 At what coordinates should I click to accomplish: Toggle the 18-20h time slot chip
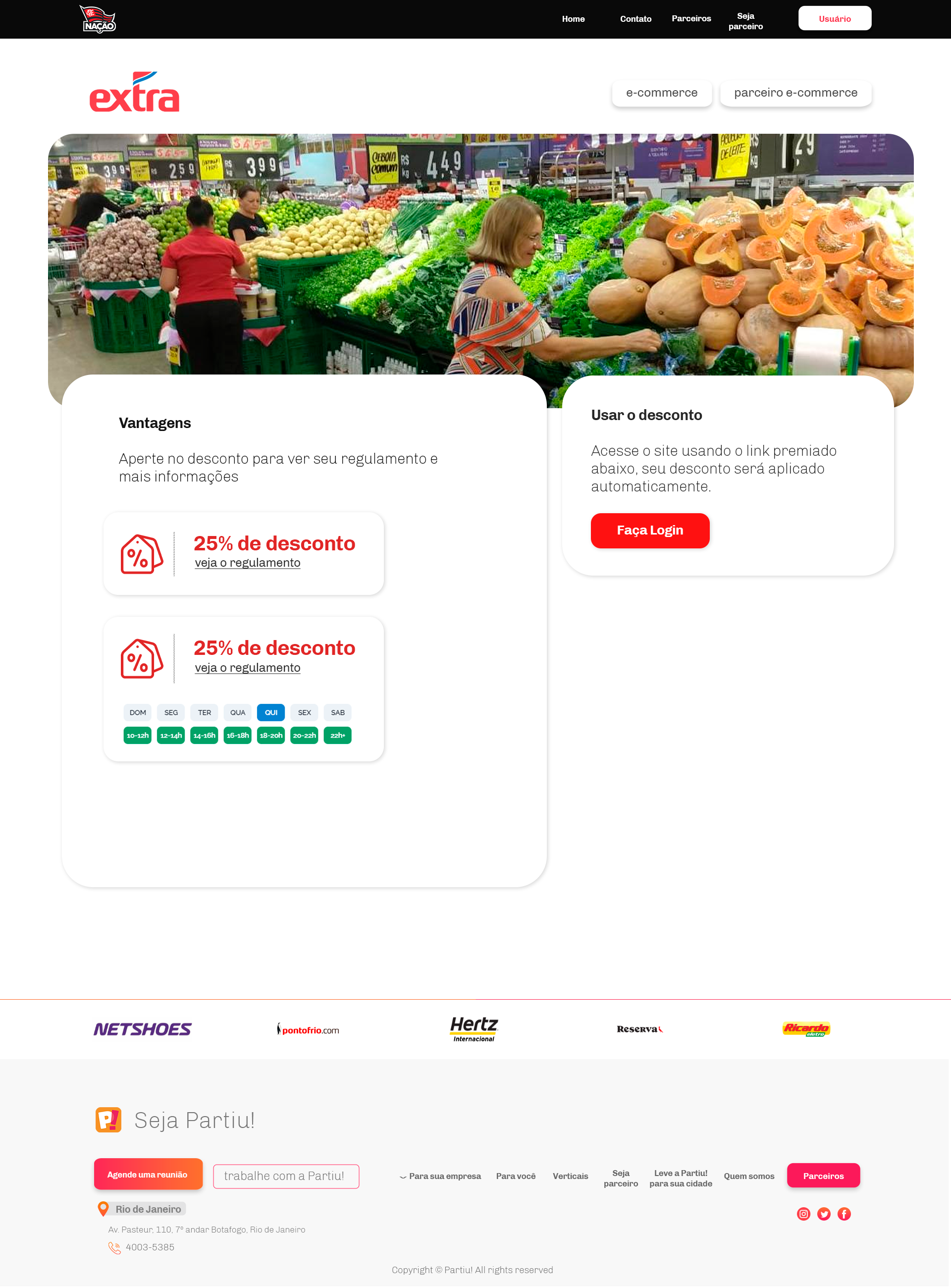tap(270, 735)
